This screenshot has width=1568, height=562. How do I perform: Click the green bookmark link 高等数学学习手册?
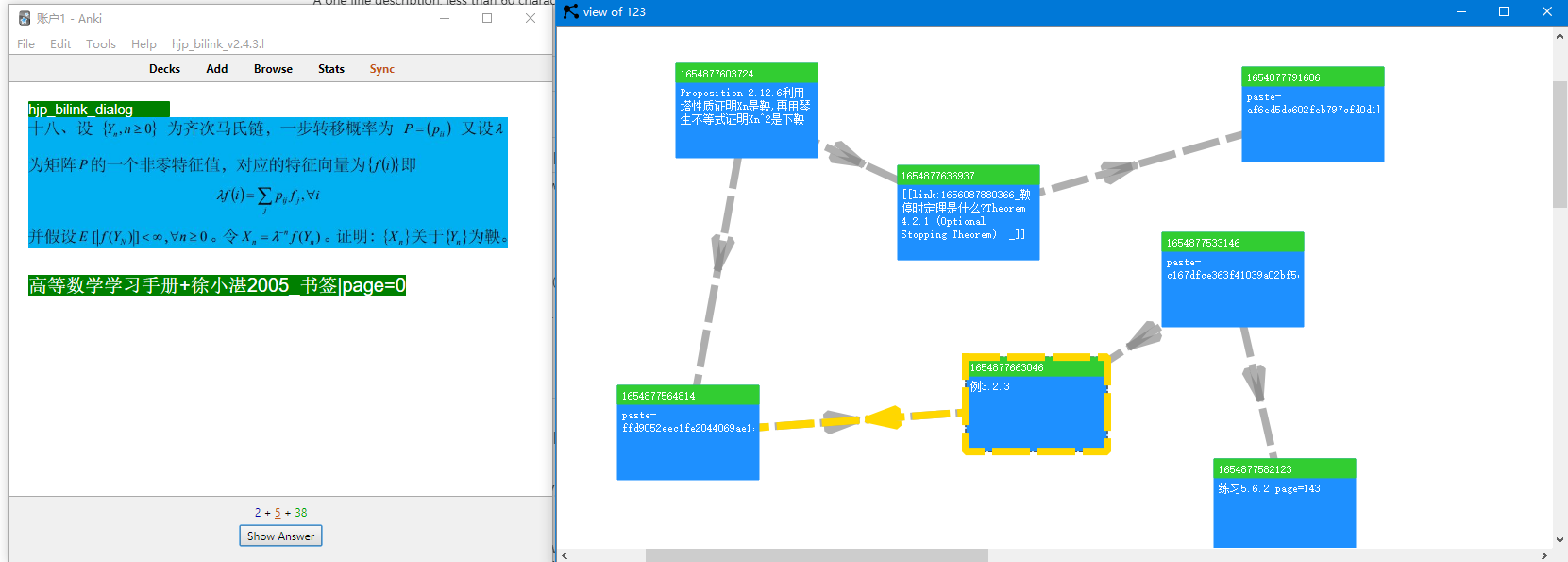coord(217,285)
